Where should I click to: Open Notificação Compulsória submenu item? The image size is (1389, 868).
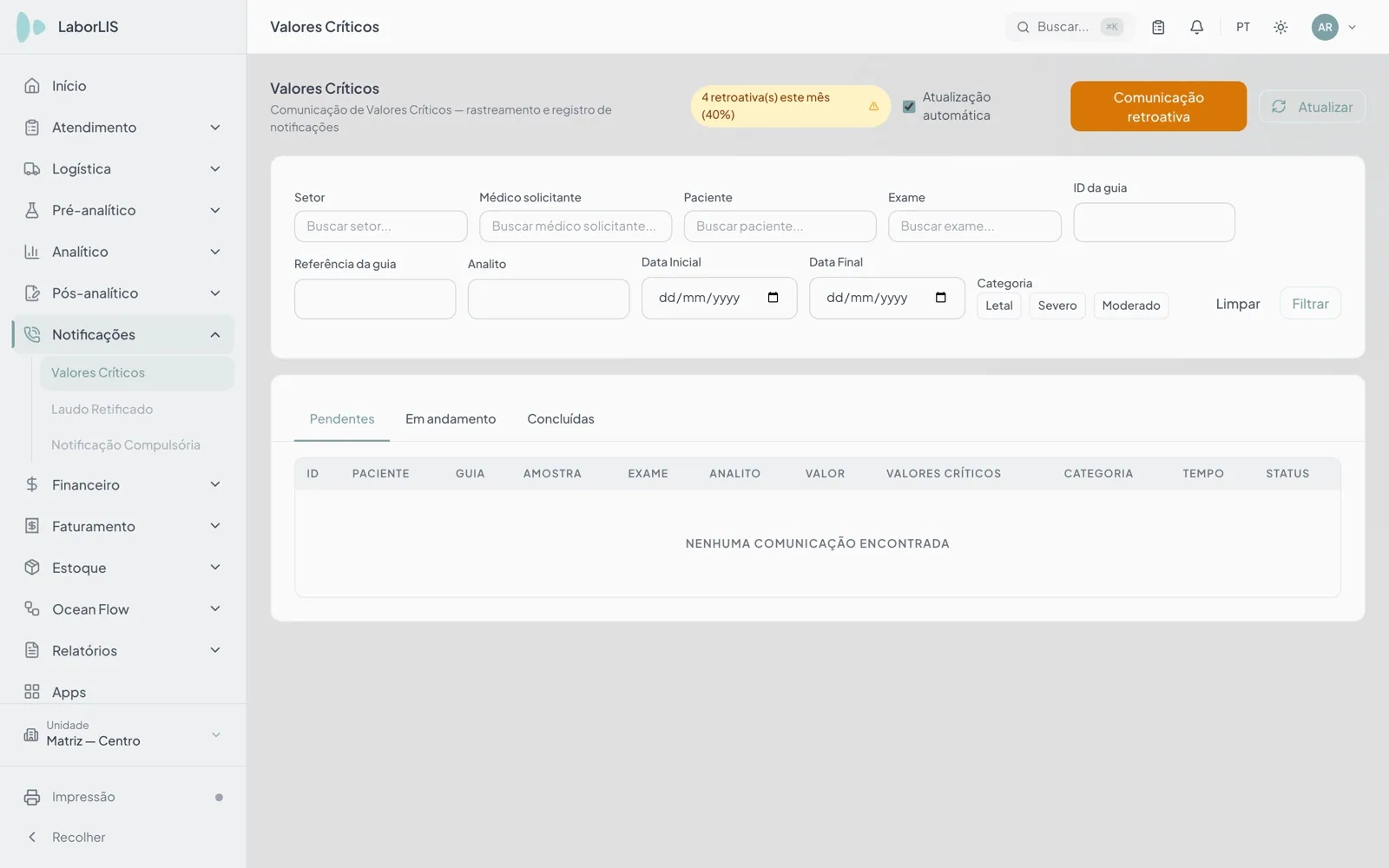(137, 445)
